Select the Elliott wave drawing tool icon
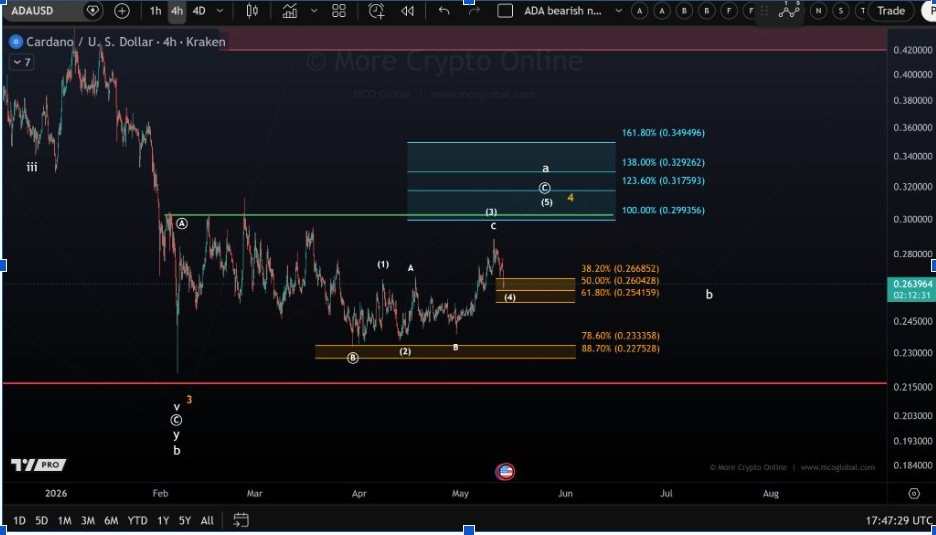The image size is (936, 535). [x=789, y=10]
